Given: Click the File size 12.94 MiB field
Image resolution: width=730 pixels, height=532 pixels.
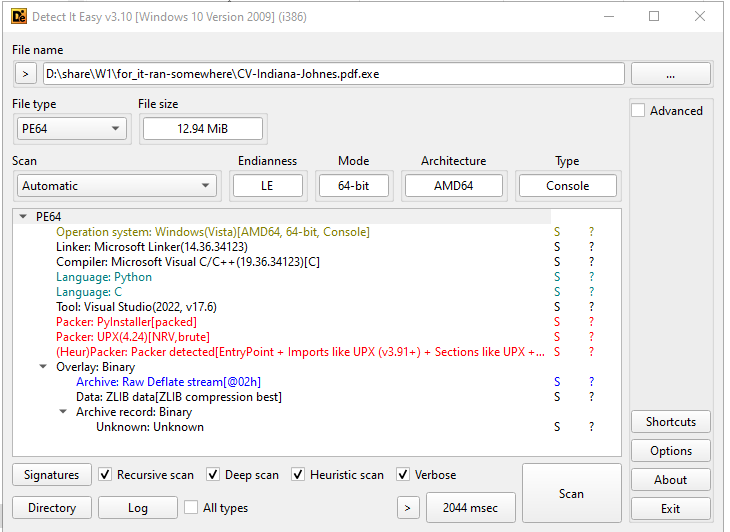Looking at the screenshot, I should click(203, 129).
